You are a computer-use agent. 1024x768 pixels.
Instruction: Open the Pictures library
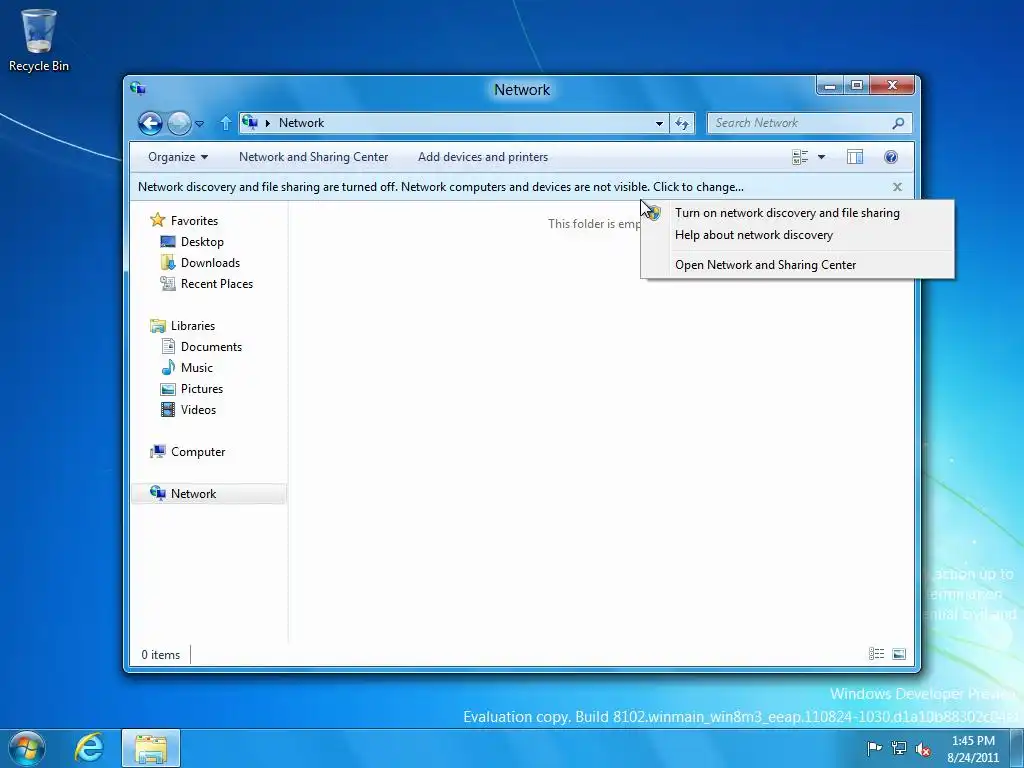(x=202, y=389)
